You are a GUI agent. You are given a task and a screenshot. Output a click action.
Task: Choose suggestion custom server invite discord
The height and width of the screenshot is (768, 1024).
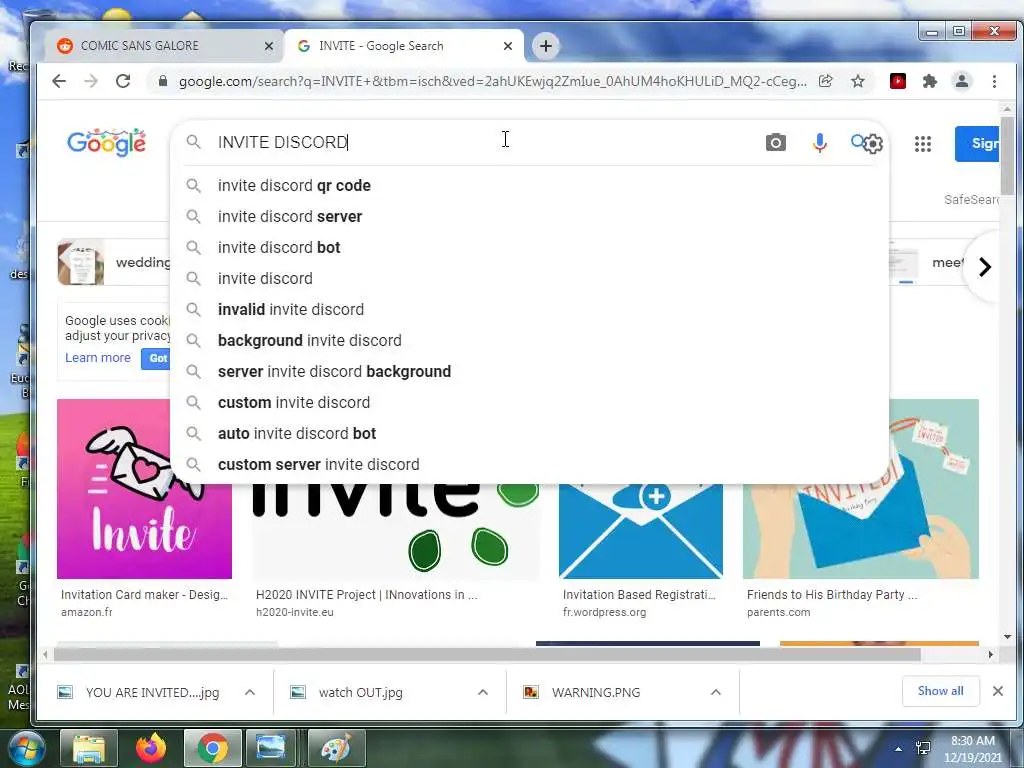tap(529, 464)
